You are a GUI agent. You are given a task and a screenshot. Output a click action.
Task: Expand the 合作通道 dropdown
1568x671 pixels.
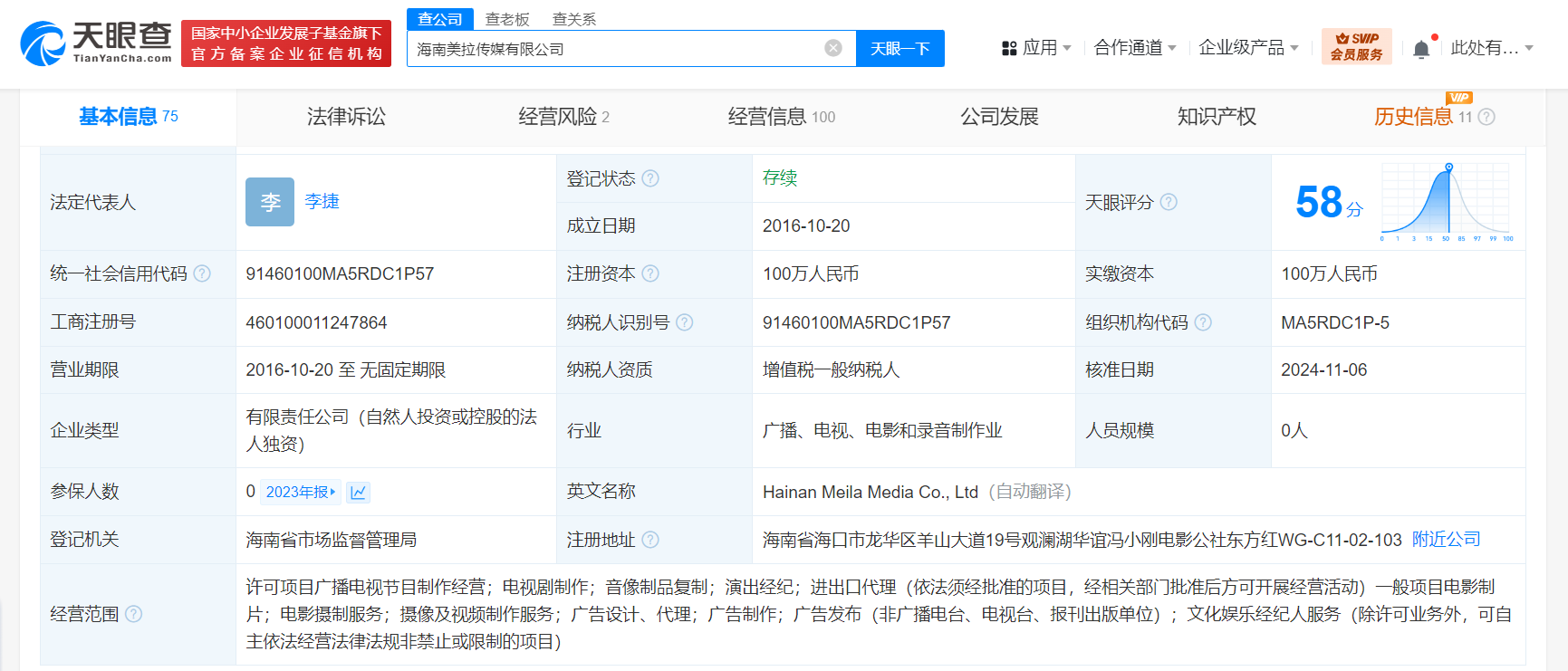(x=1134, y=48)
